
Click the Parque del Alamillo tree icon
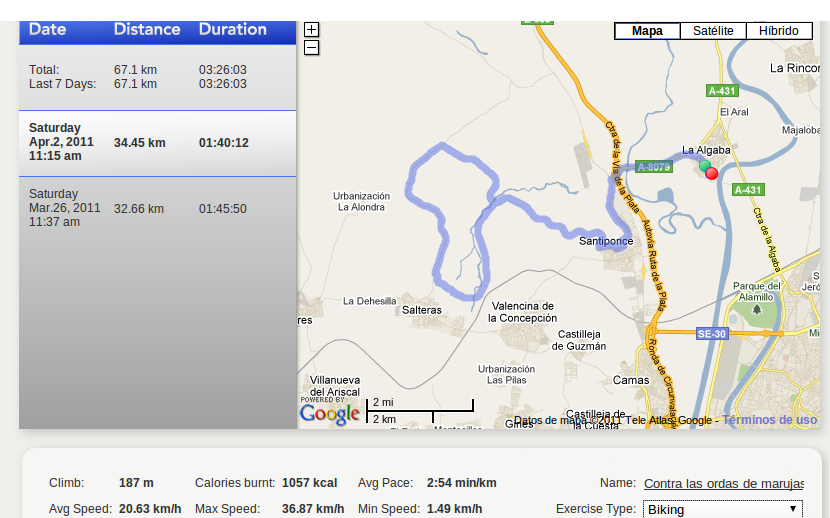[757, 308]
